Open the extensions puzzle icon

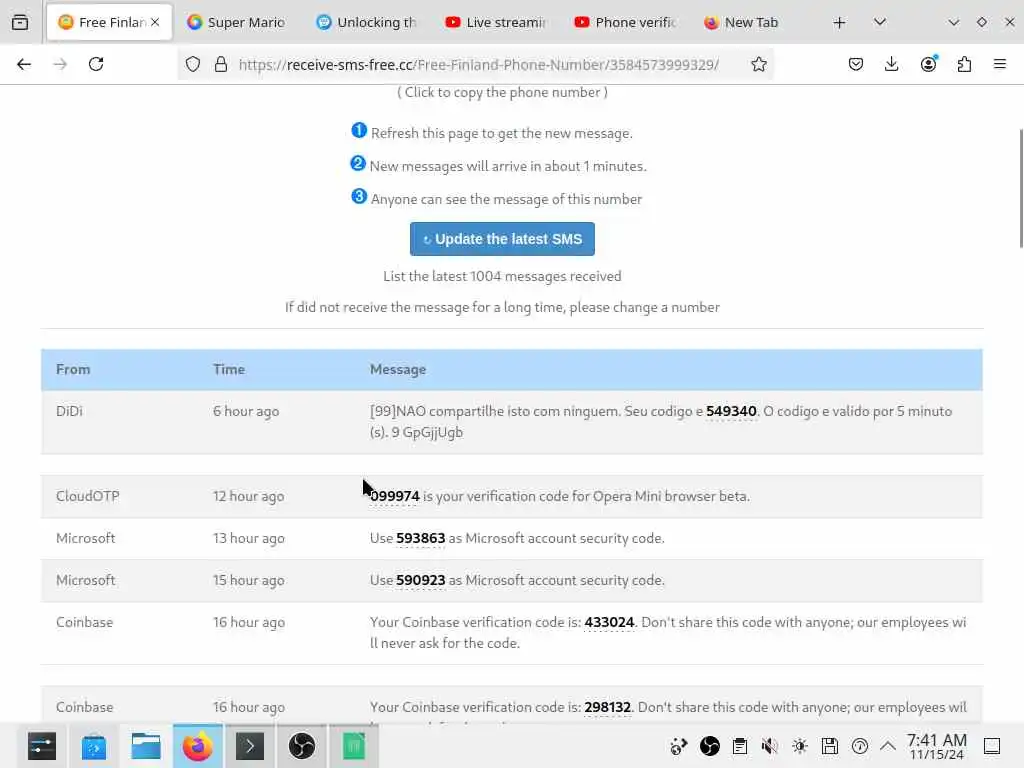pos(964,64)
